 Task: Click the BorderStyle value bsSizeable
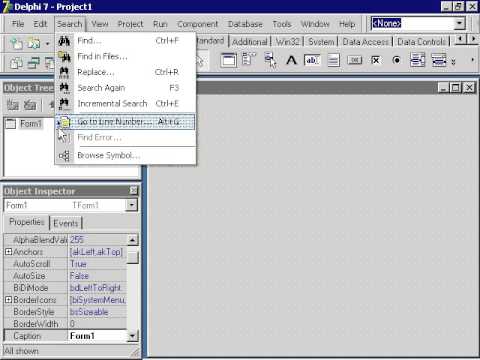click(x=97, y=312)
